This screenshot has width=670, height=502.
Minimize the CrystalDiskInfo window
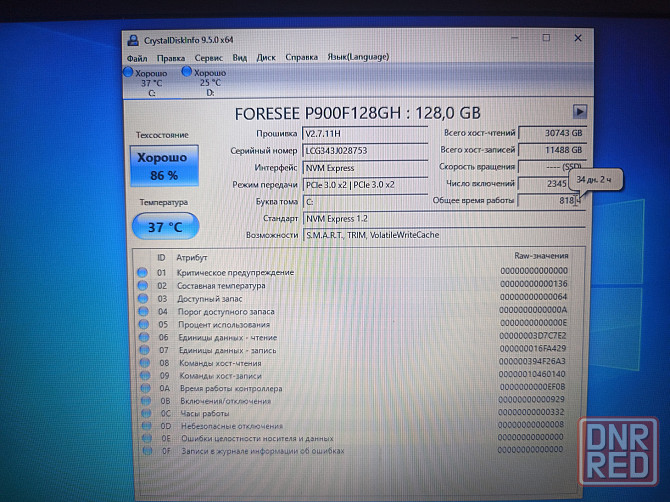click(x=515, y=38)
